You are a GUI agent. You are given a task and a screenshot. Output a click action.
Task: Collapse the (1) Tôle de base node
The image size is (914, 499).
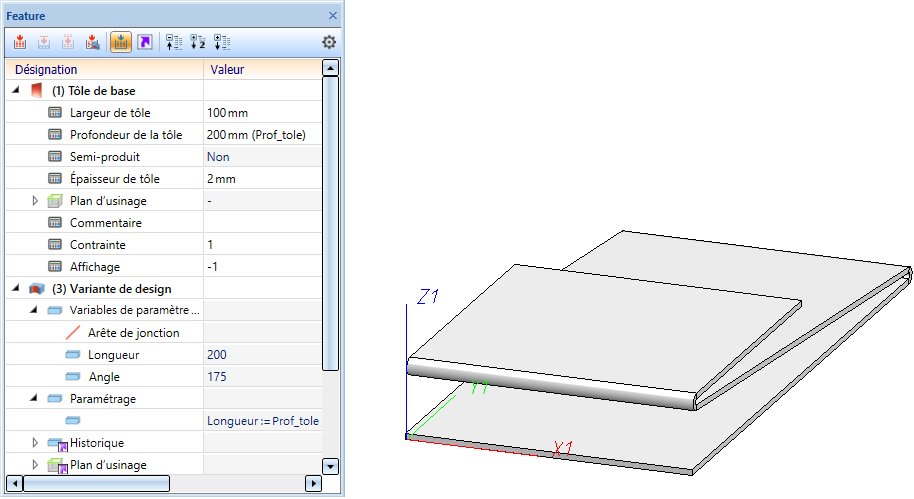coord(16,90)
